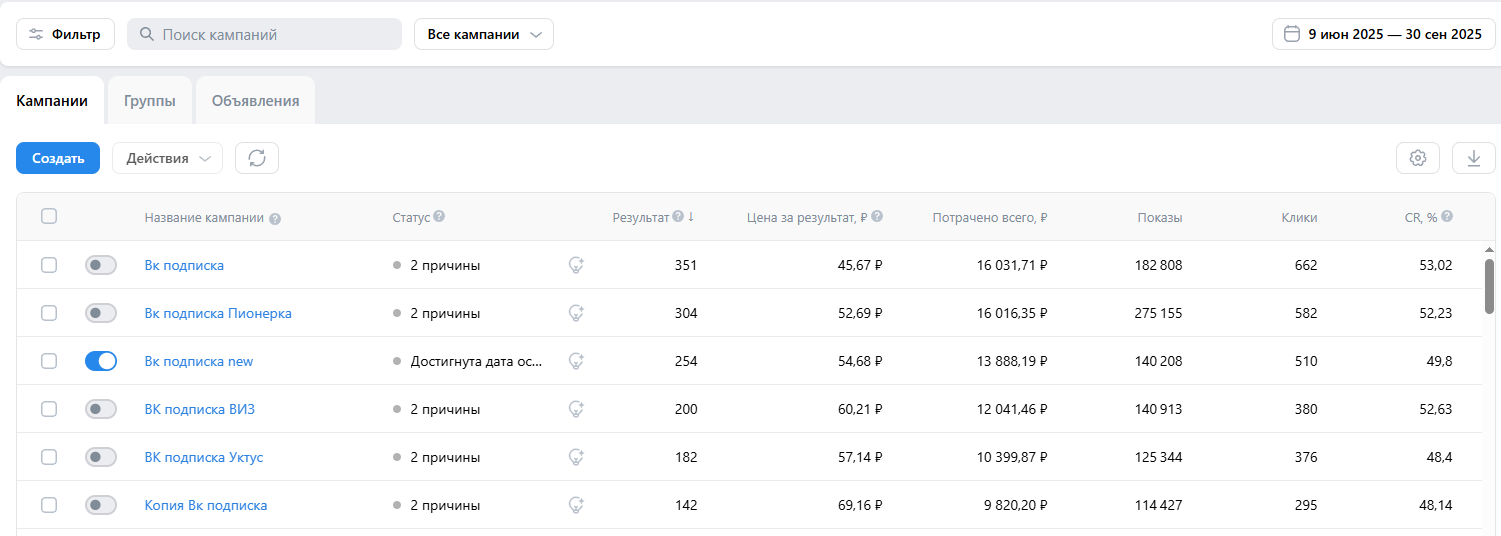This screenshot has height=536, width=1501.
Task: Click sort arrow in Результат column
Action: [691, 216]
